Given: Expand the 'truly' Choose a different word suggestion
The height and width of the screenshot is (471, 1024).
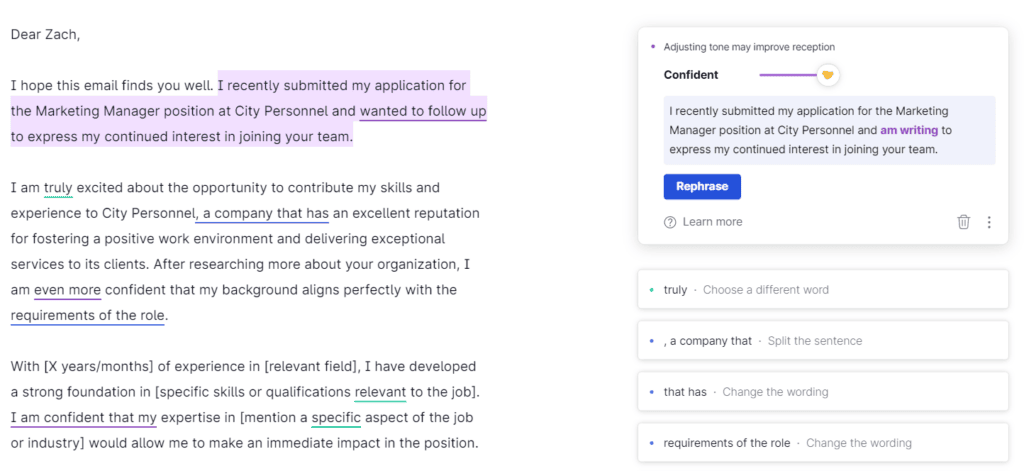Looking at the screenshot, I should click(x=823, y=289).
